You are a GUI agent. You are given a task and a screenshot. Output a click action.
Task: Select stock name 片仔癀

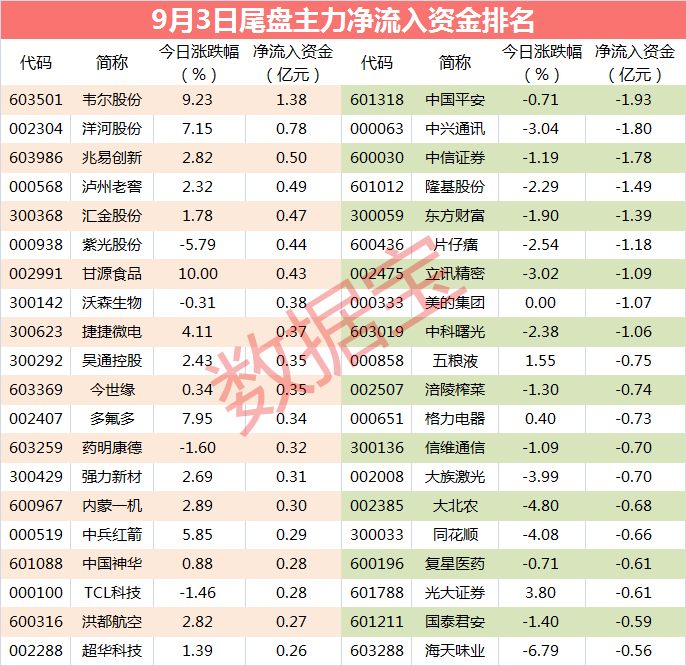coord(455,245)
